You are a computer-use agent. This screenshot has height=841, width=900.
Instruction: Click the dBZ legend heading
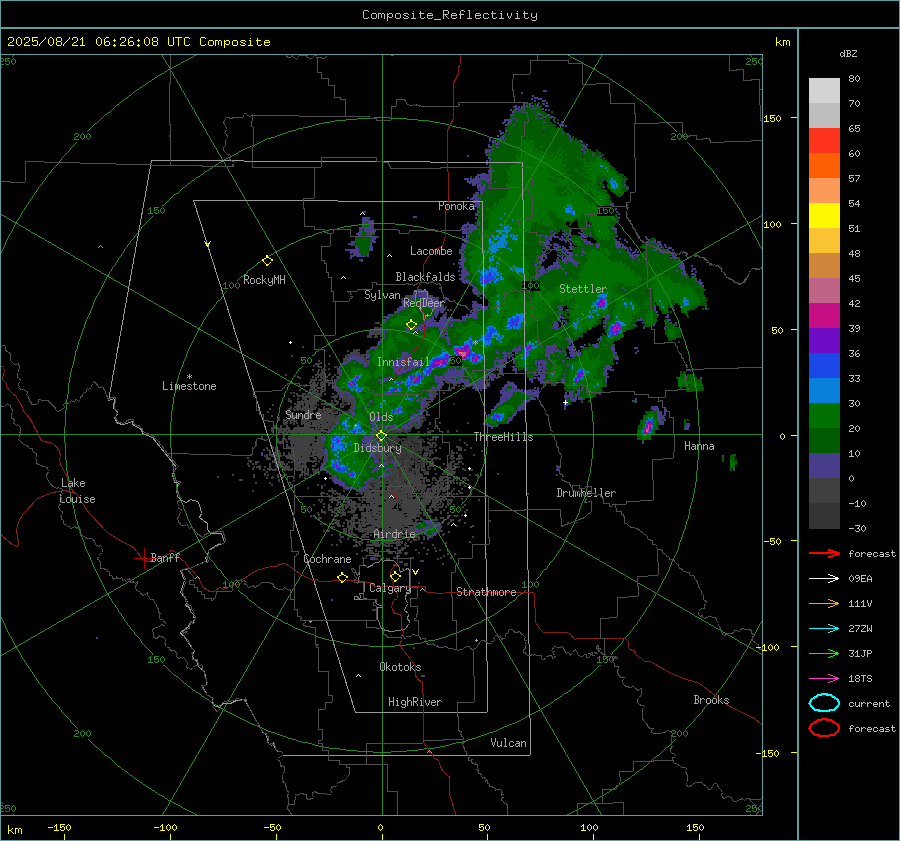(x=848, y=53)
